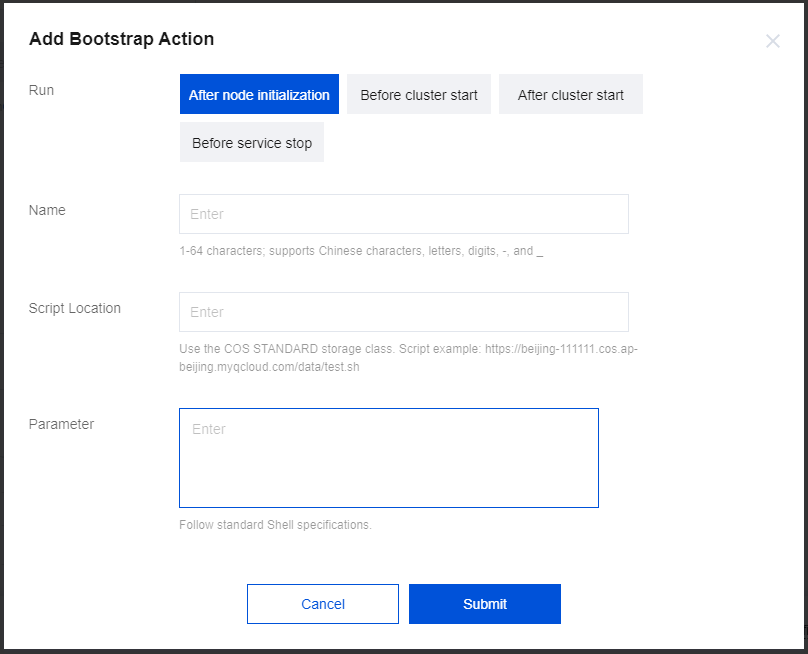Screen dimensions: 808x654
Task: Click the Name field label
Action: (47, 210)
